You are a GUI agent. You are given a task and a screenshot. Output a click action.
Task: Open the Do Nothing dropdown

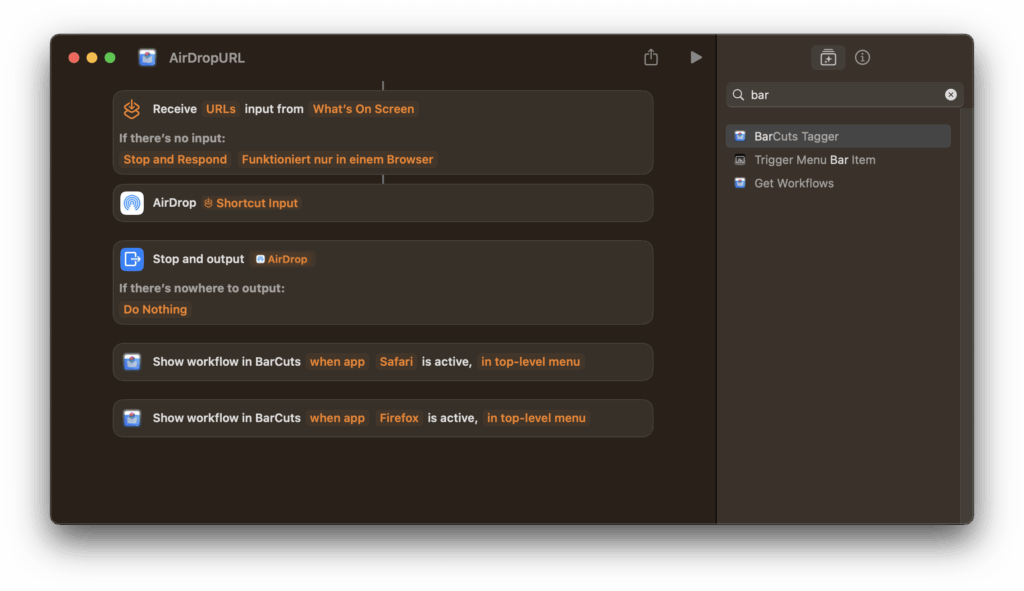coord(155,310)
